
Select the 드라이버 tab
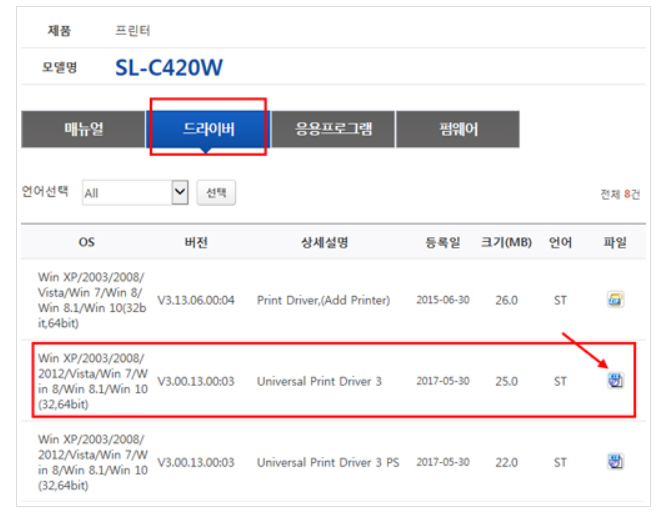point(208,129)
